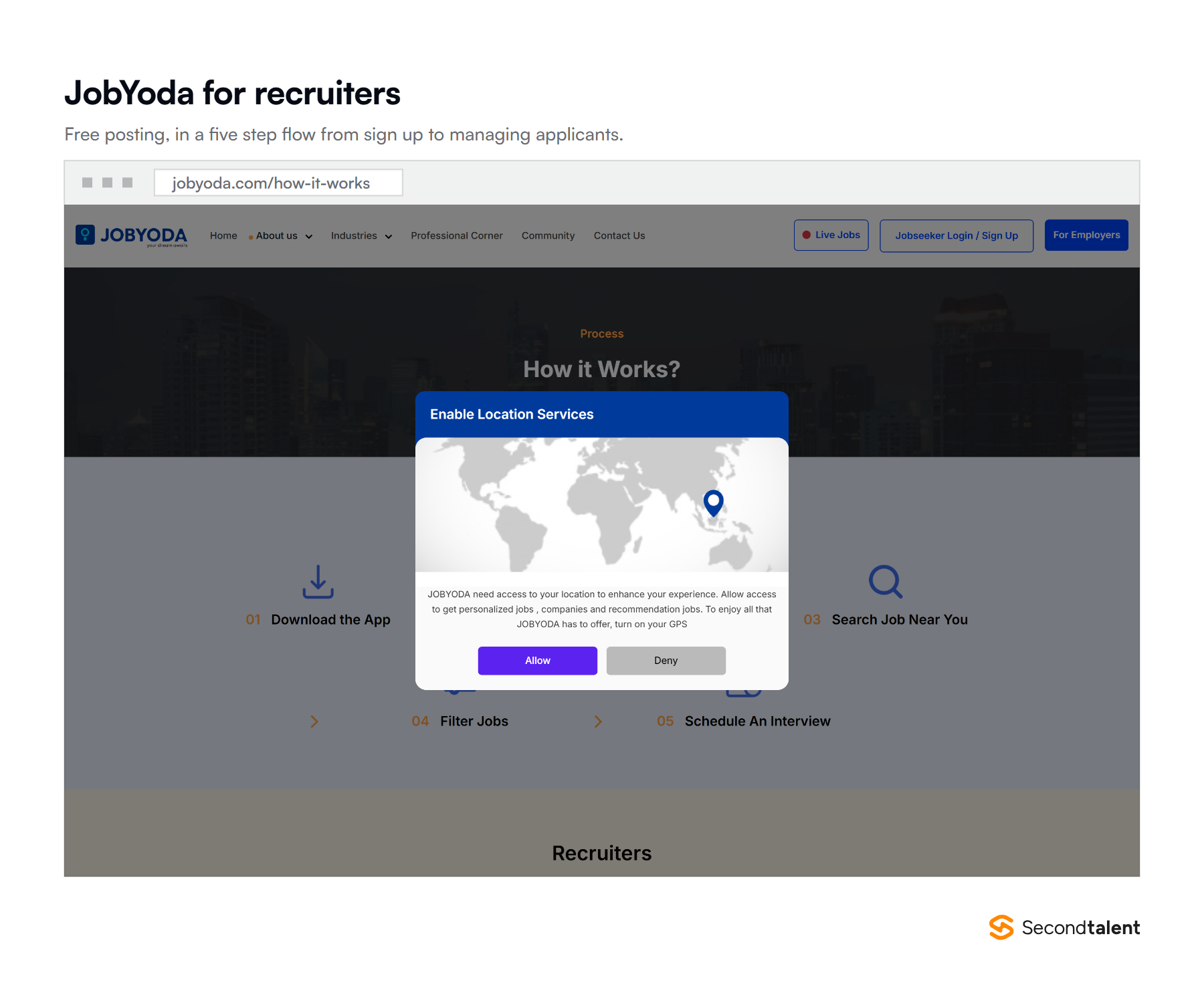Screen dimensions: 1204x999
Task: Select Download the App step text
Action: pos(330,620)
